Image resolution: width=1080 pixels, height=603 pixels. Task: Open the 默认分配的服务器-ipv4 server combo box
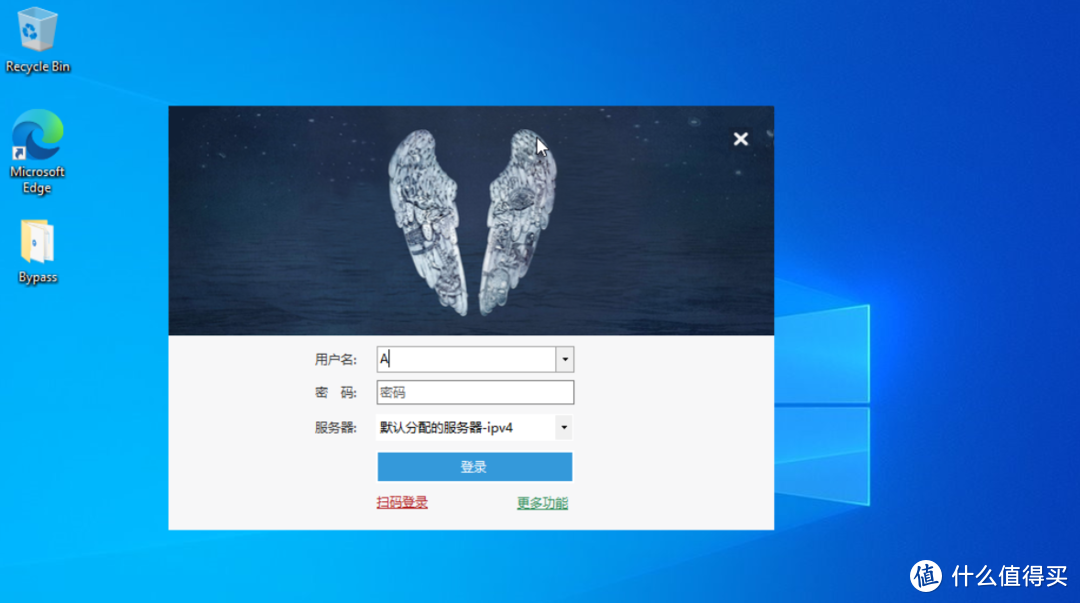pyautogui.click(x=465, y=428)
